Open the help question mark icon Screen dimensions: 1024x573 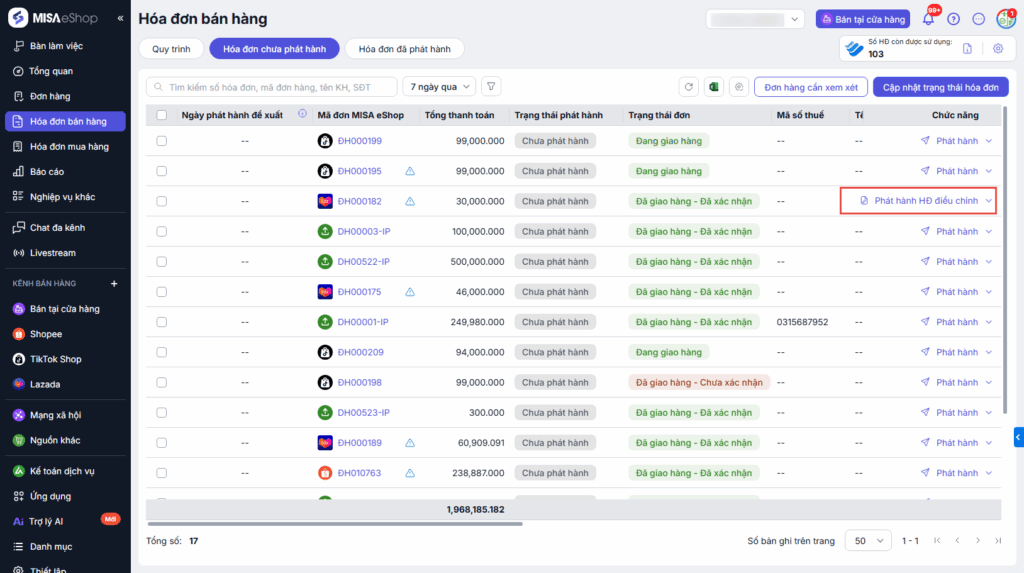coord(953,19)
